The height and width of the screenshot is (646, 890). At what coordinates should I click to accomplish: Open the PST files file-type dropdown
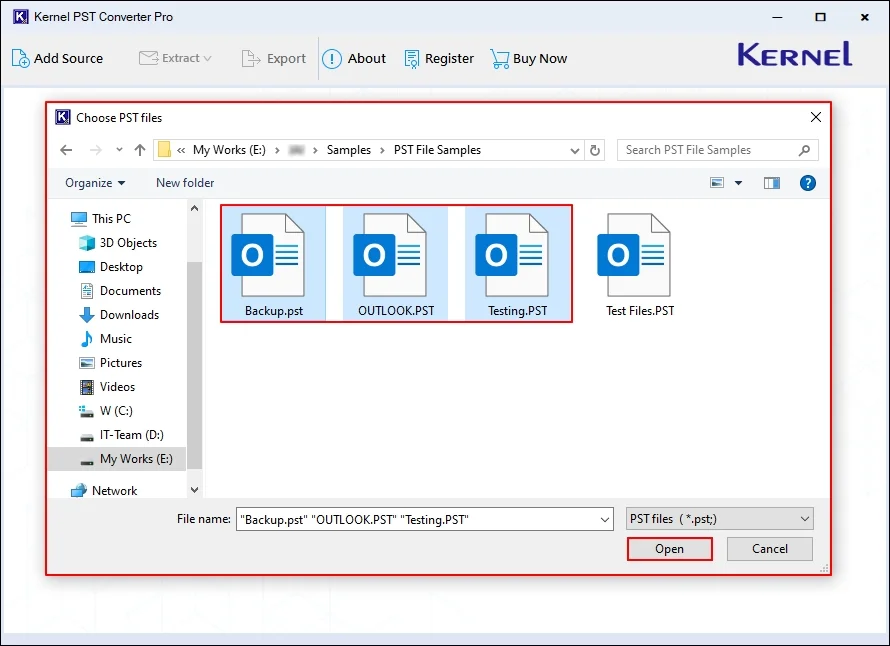[x=719, y=518]
